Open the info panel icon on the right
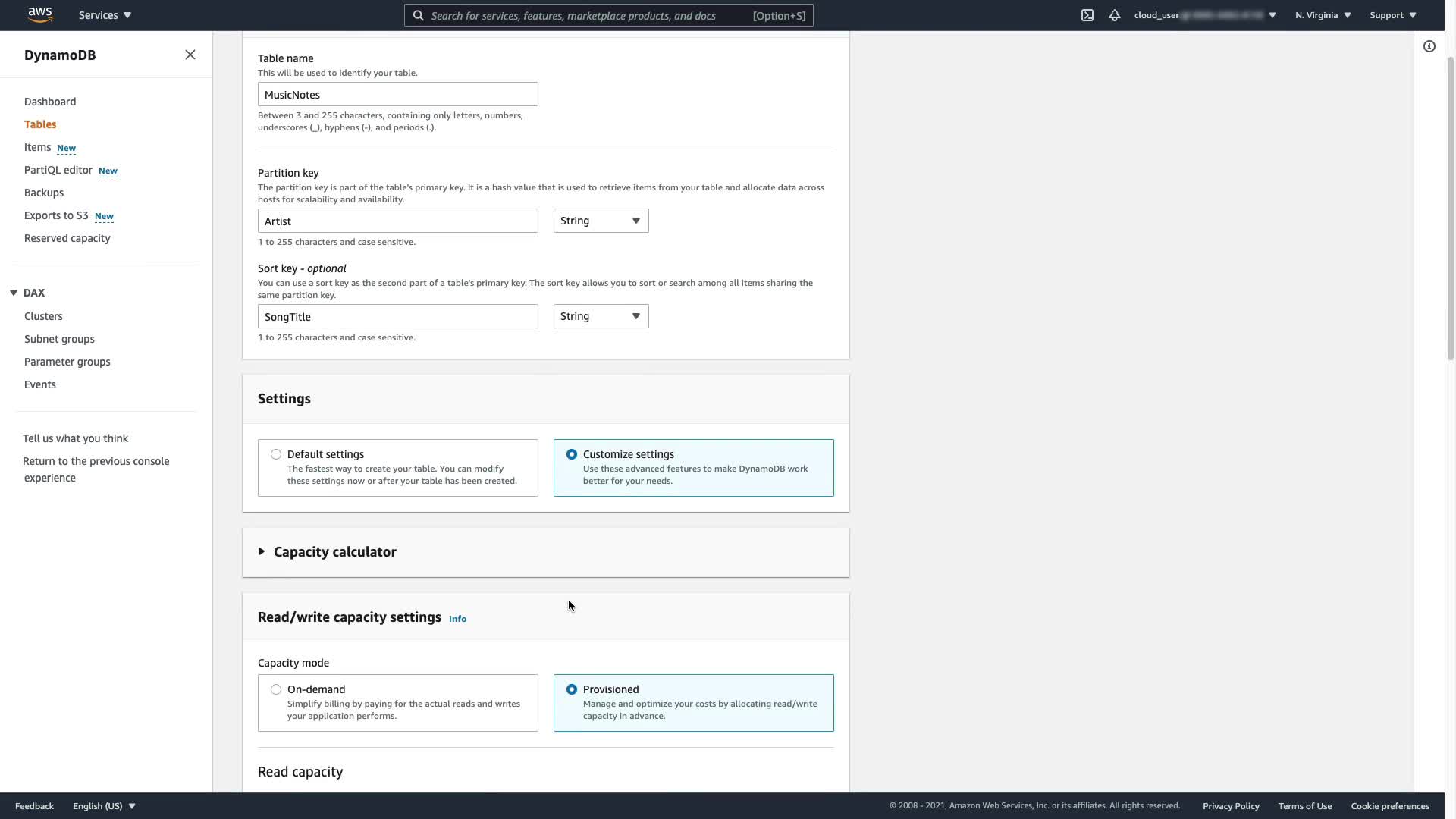Viewport: 1456px width, 819px height. tap(1429, 46)
